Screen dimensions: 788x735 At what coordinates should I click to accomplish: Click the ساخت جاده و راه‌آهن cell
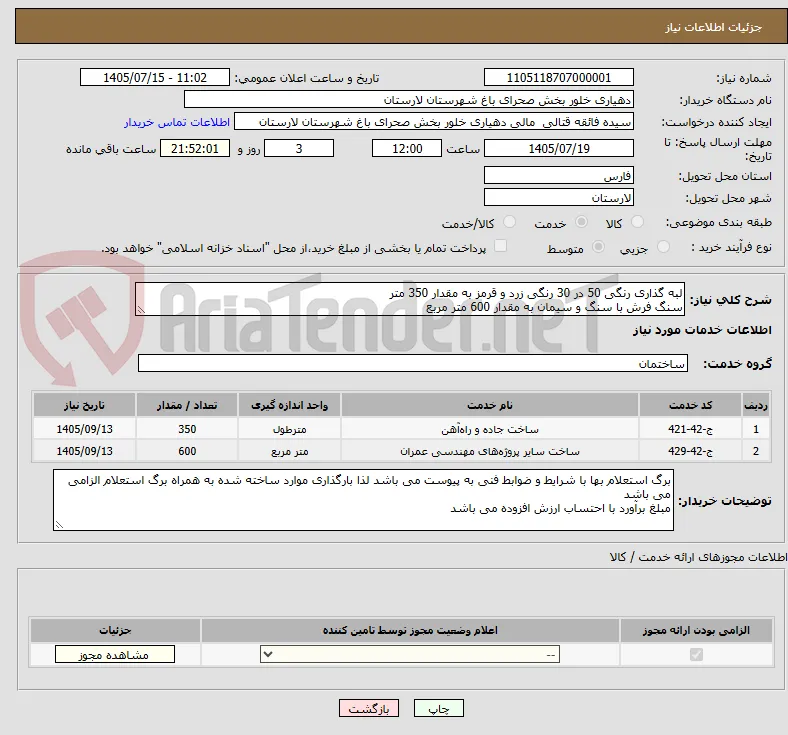tap(489, 429)
